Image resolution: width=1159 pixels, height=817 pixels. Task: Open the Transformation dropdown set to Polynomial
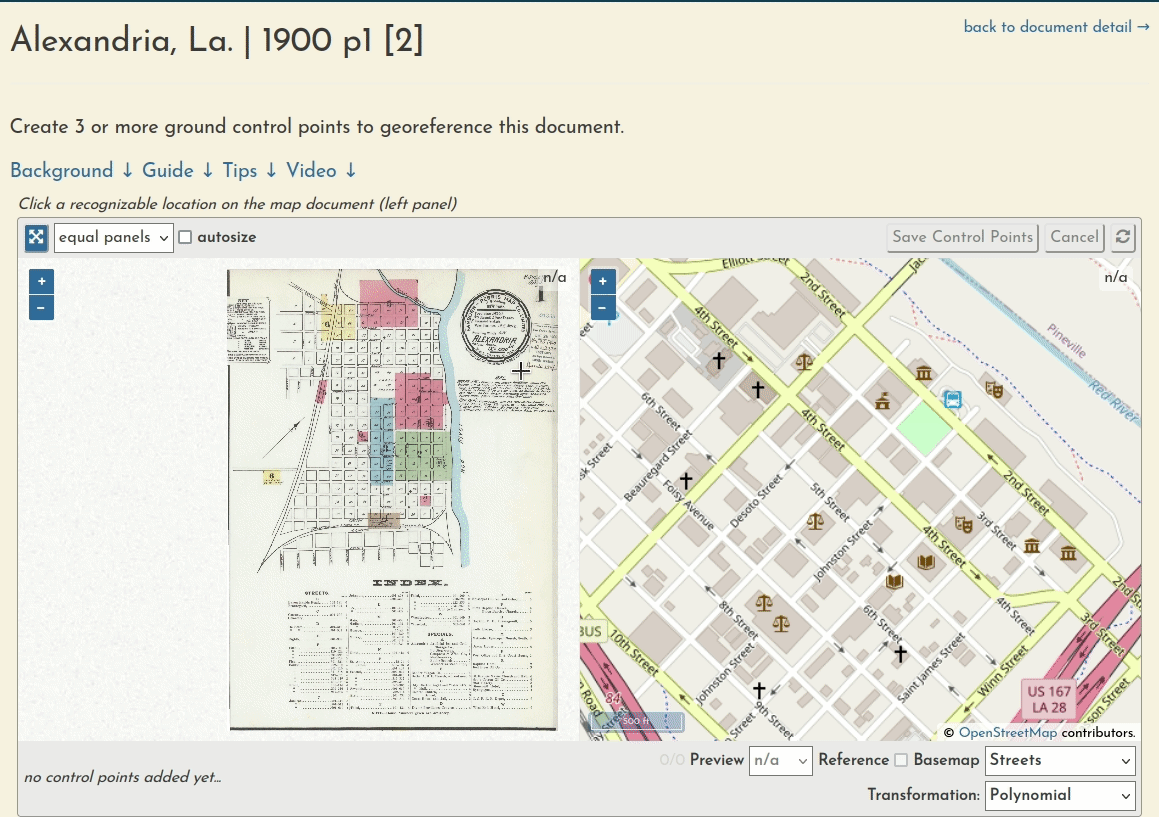click(x=1059, y=796)
